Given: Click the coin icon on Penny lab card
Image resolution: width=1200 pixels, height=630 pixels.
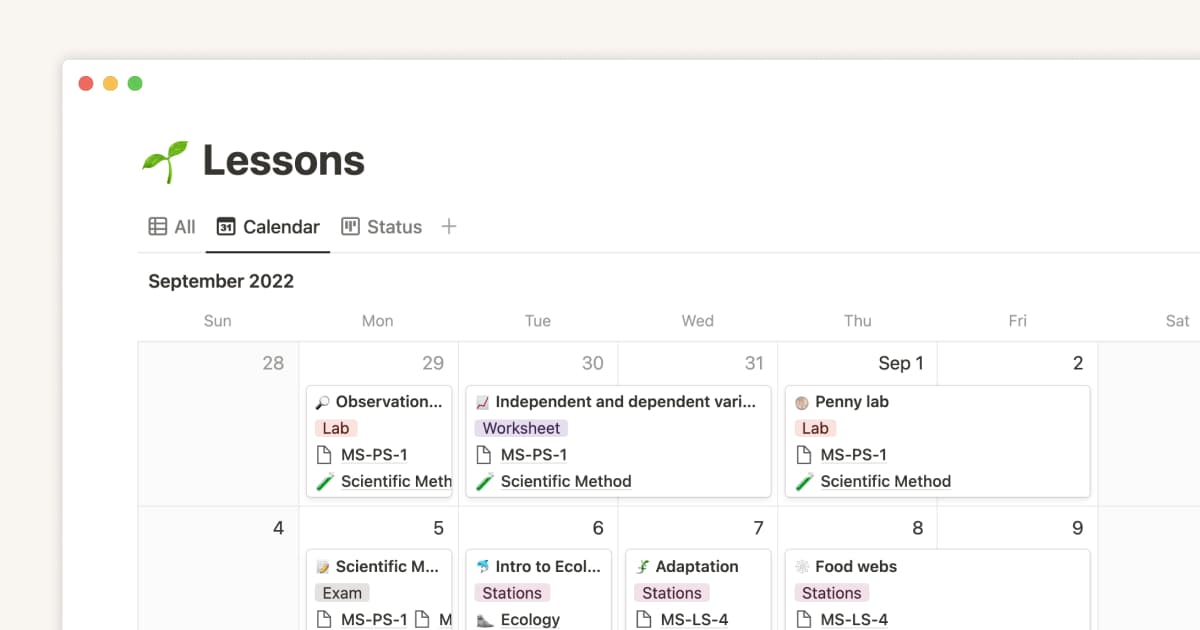Looking at the screenshot, I should tap(802, 402).
